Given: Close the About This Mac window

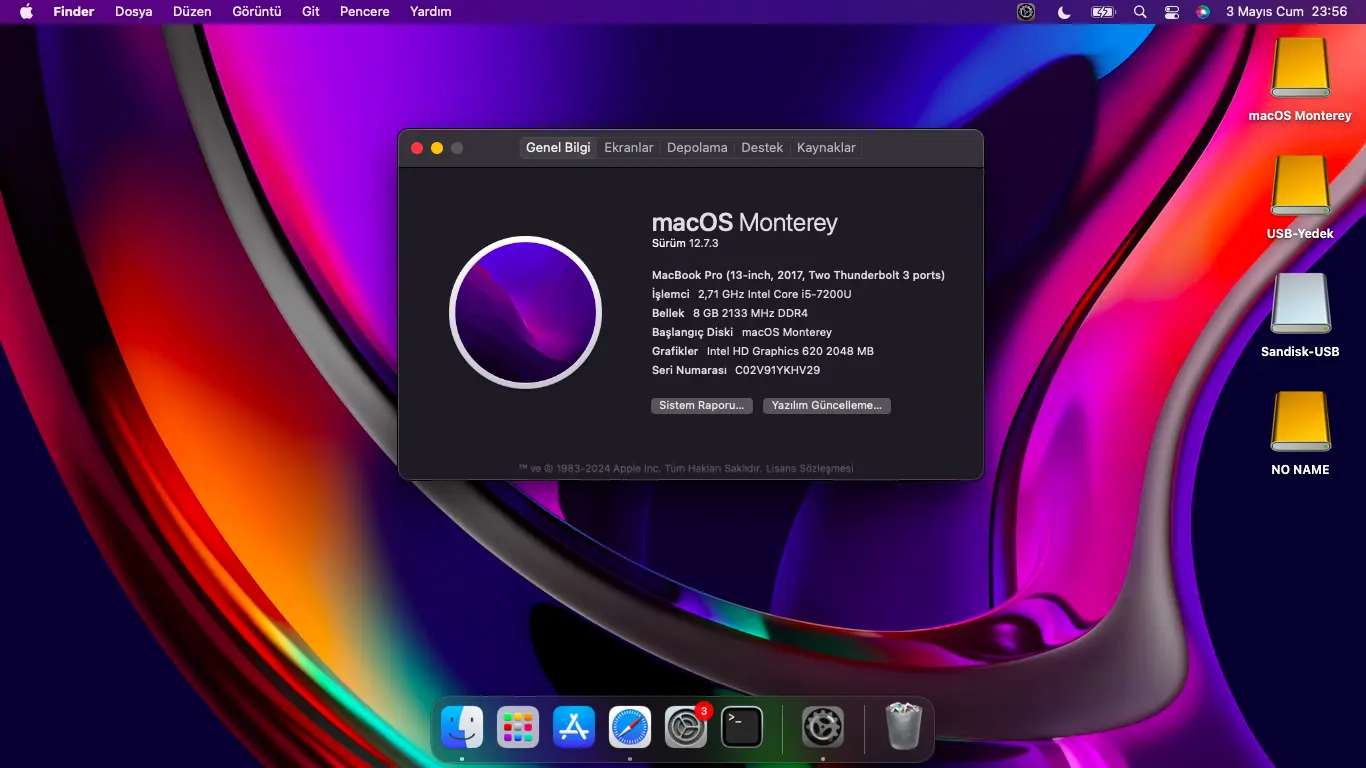Looking at the screenshot, I should click(x=417, y=148).
